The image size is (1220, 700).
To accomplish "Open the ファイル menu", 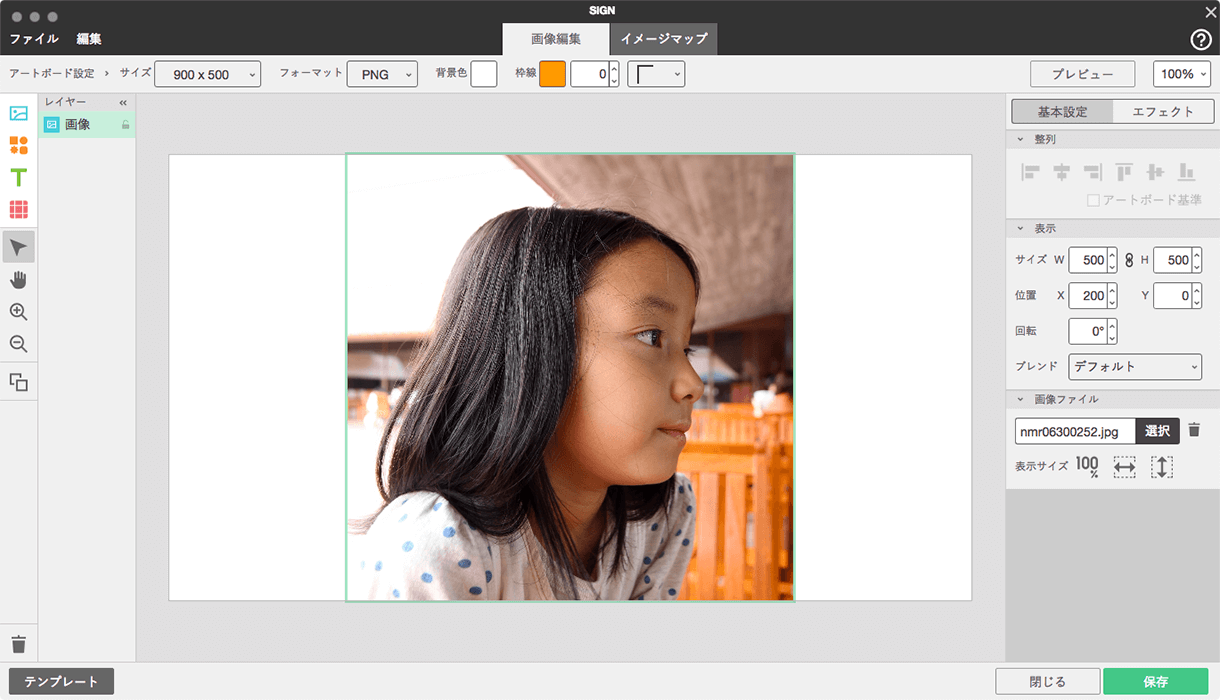I will (x=34, y=39).
